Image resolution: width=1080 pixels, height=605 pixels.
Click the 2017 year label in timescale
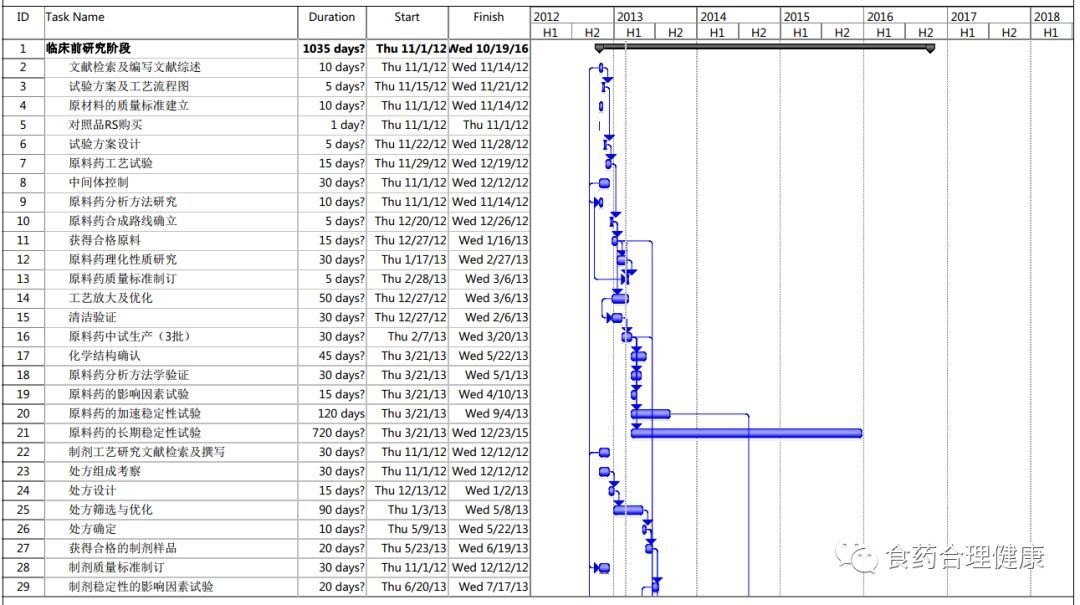click(x=963, y=17)
